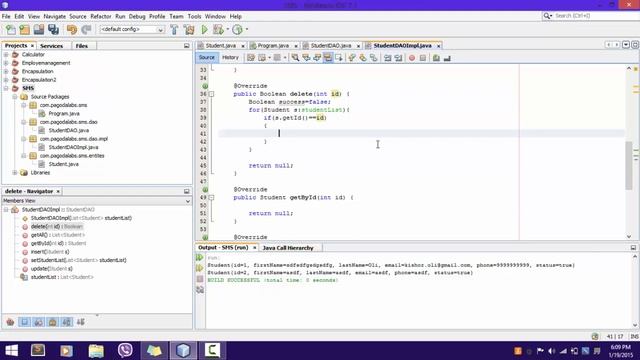Open Viber from the Windows taskbar
Screen dimensions: 640x360
tap(125, 350)
